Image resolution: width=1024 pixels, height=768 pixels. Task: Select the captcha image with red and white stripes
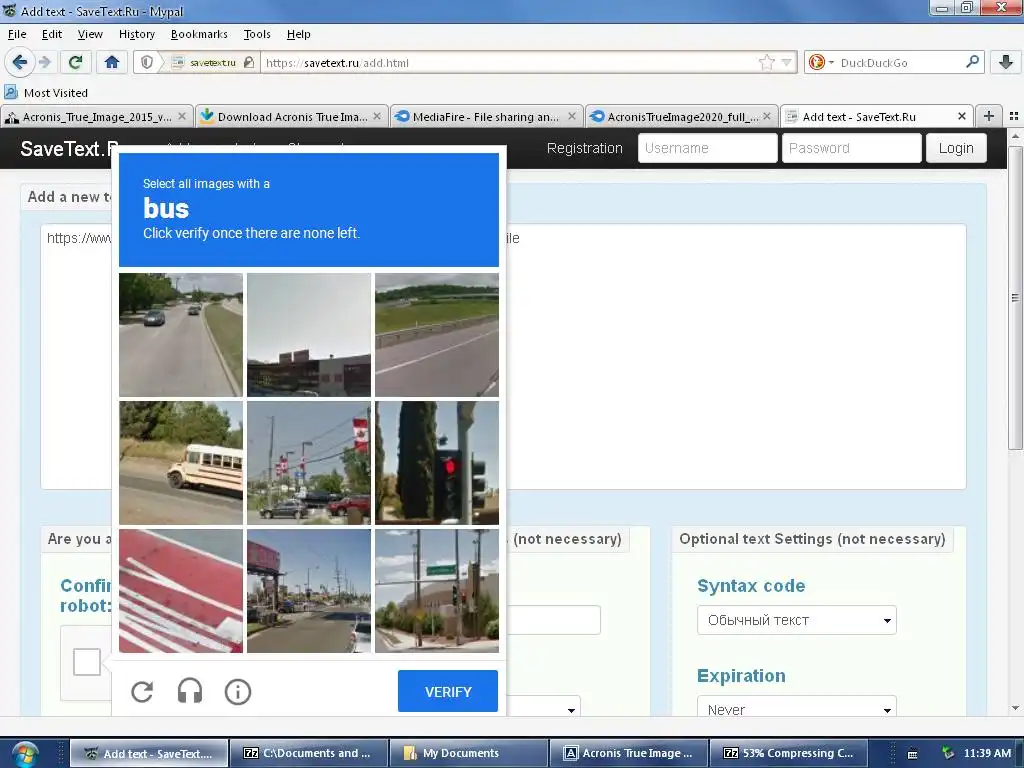(x=181, y=591)
